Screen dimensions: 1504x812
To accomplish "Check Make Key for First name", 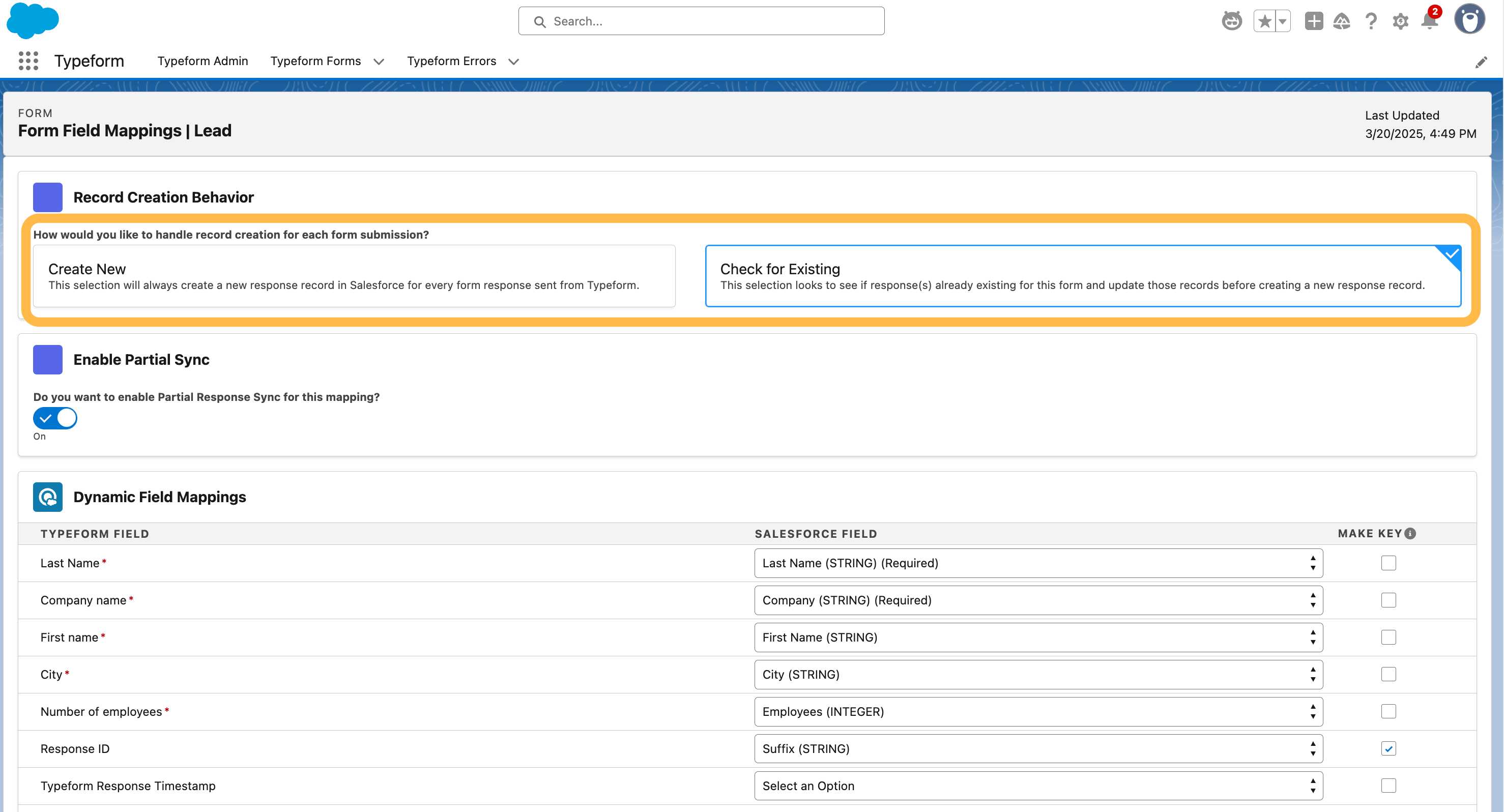I will (x=1389, y=637).
